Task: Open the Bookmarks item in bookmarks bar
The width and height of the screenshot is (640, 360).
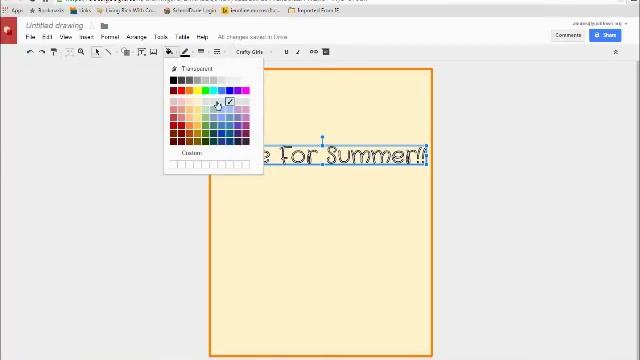Action: pyautogui.click(x=47, y=10)
